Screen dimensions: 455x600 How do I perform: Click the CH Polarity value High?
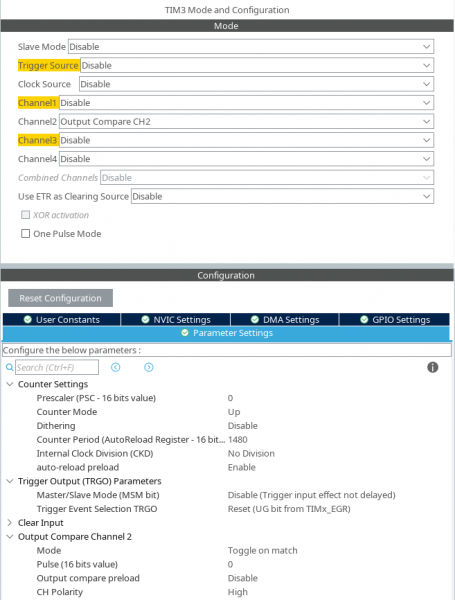(x=238, y=592)
